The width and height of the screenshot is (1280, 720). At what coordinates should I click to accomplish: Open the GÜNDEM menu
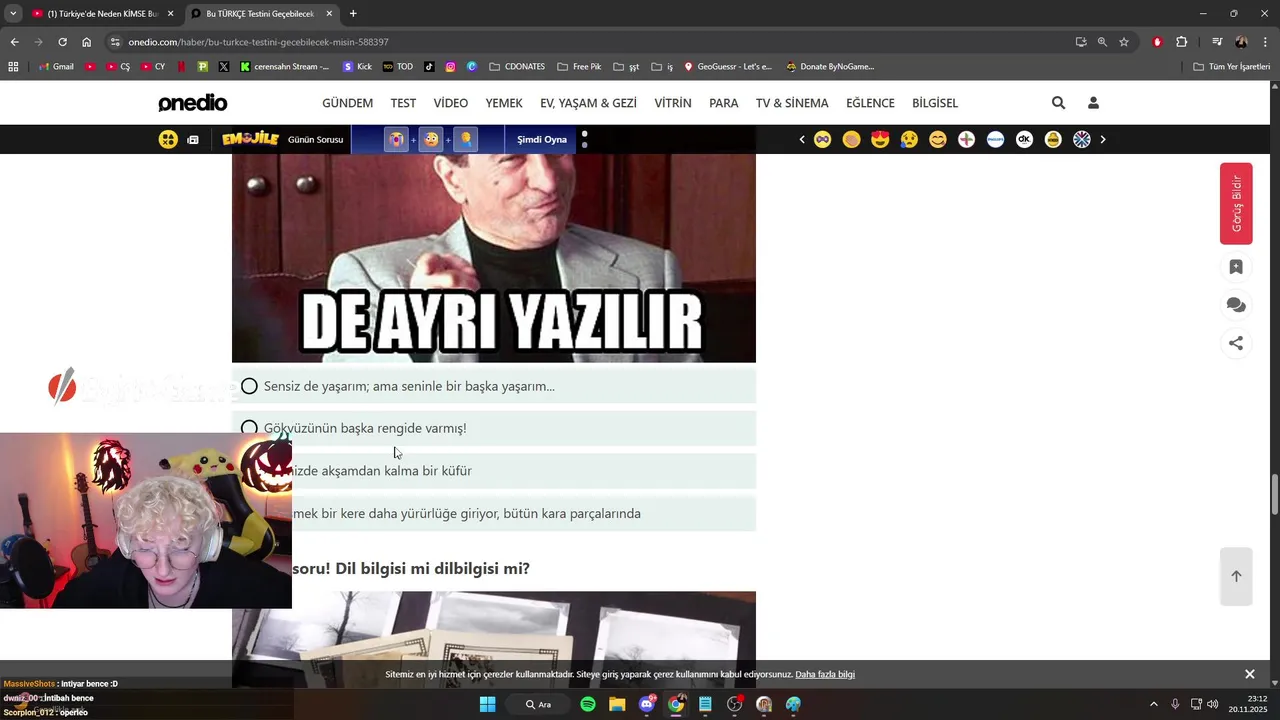347,103
